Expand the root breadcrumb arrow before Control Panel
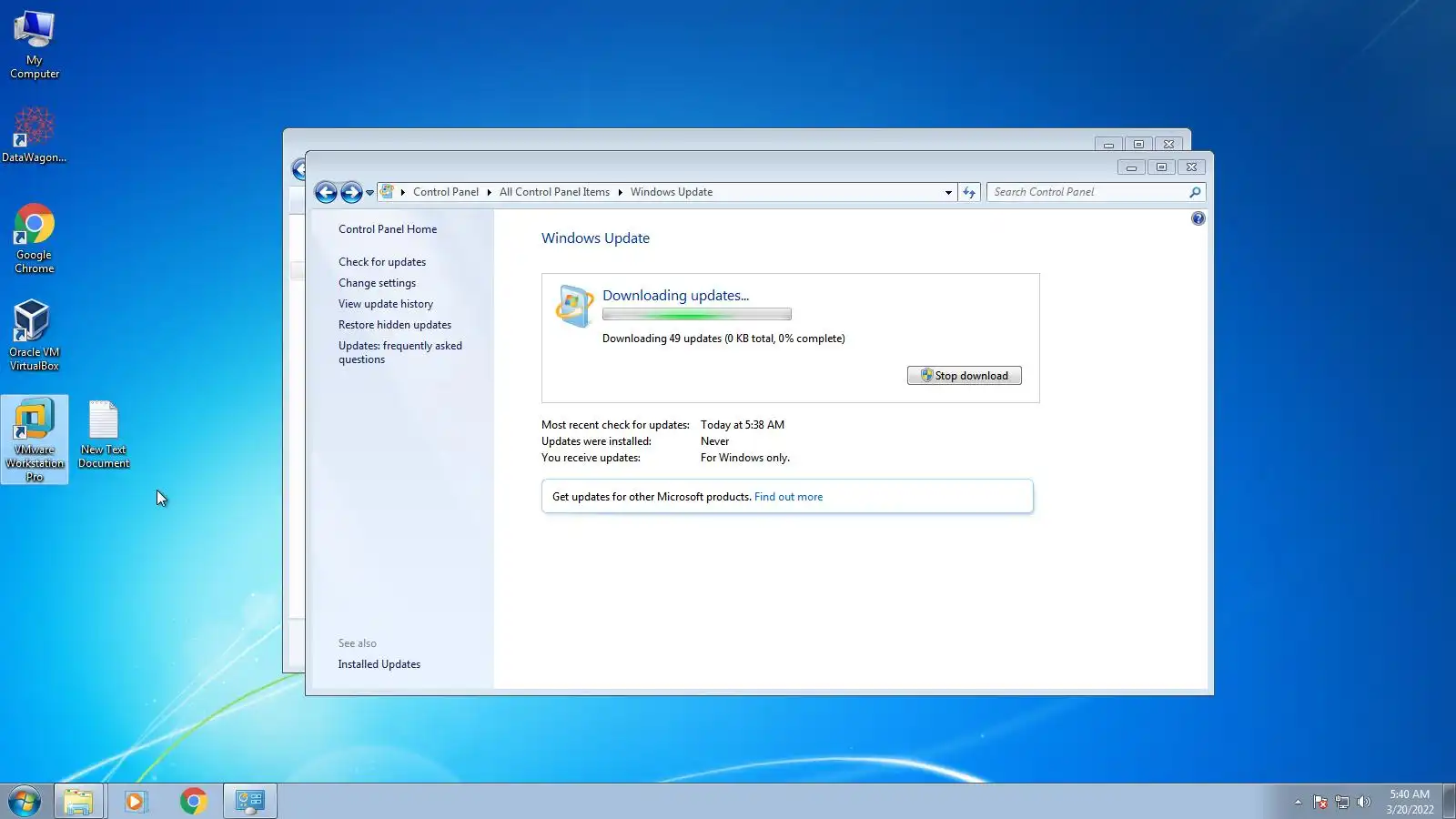This screenshot has width=1456, height=819. pos(403,192)
